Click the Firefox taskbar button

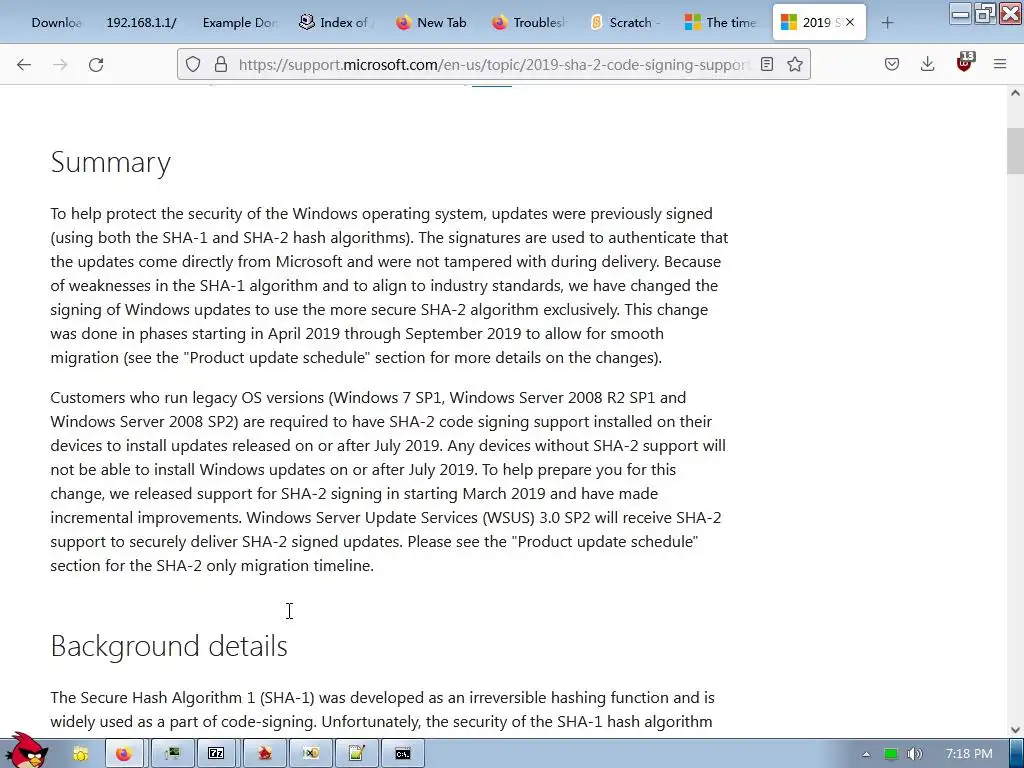125,754
